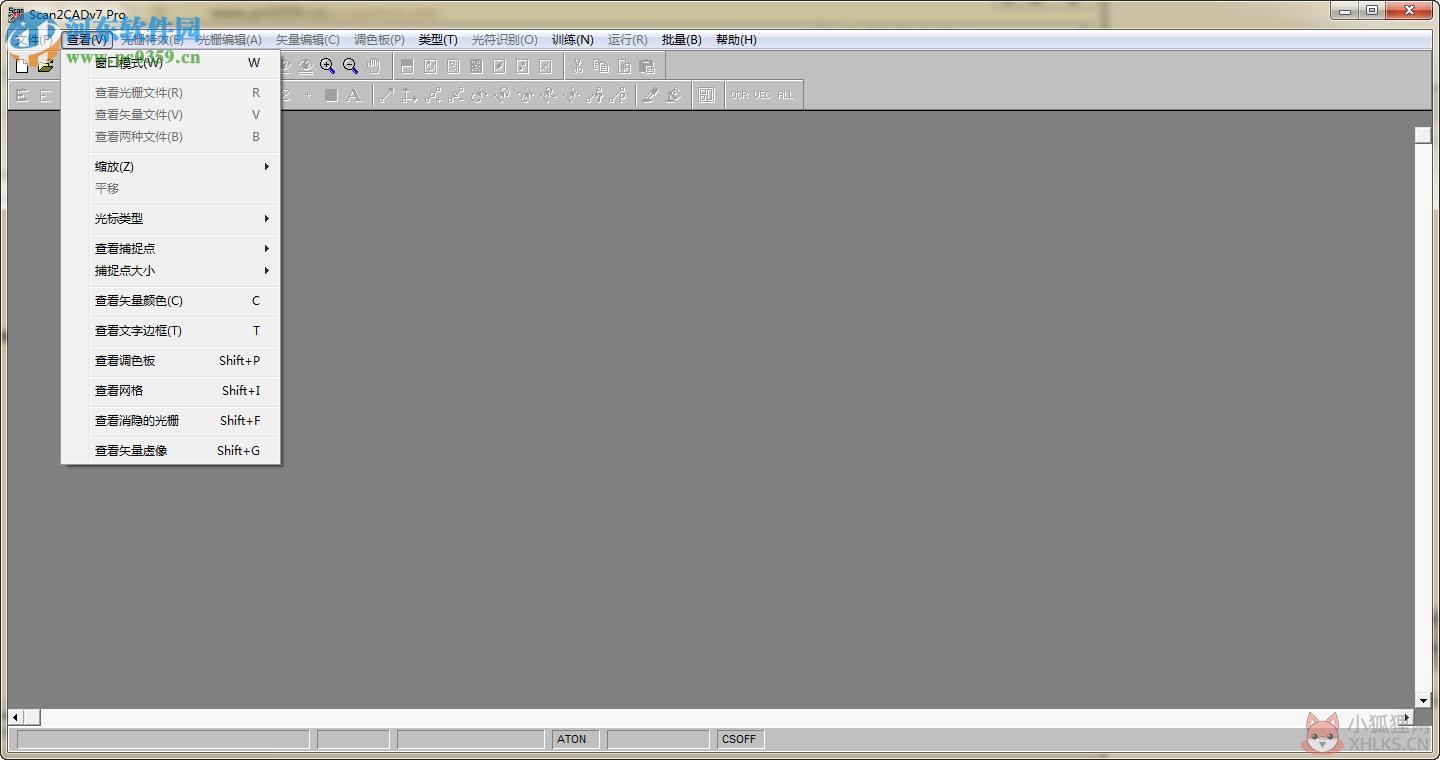Click greyed 平移 menu entry
This screenshot has width=1440, height=760.
pyautogui.click(x=171, y=189)
